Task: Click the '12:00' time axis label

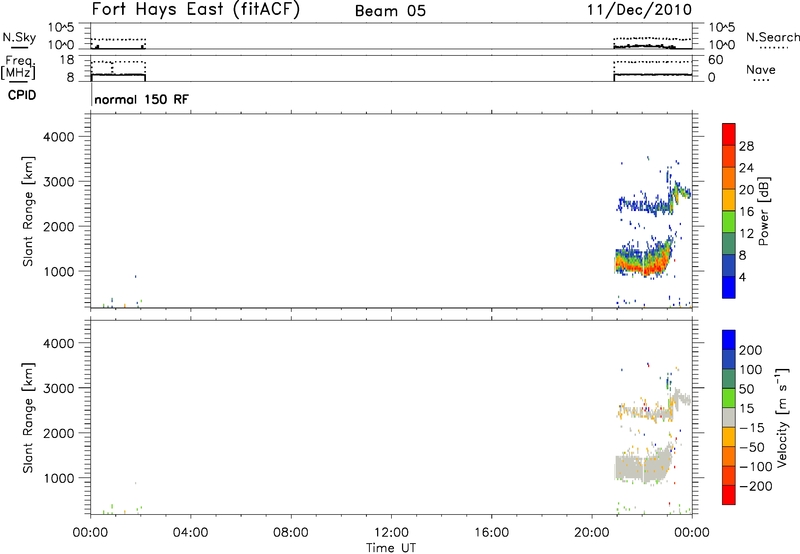Action: click(391, 533)
